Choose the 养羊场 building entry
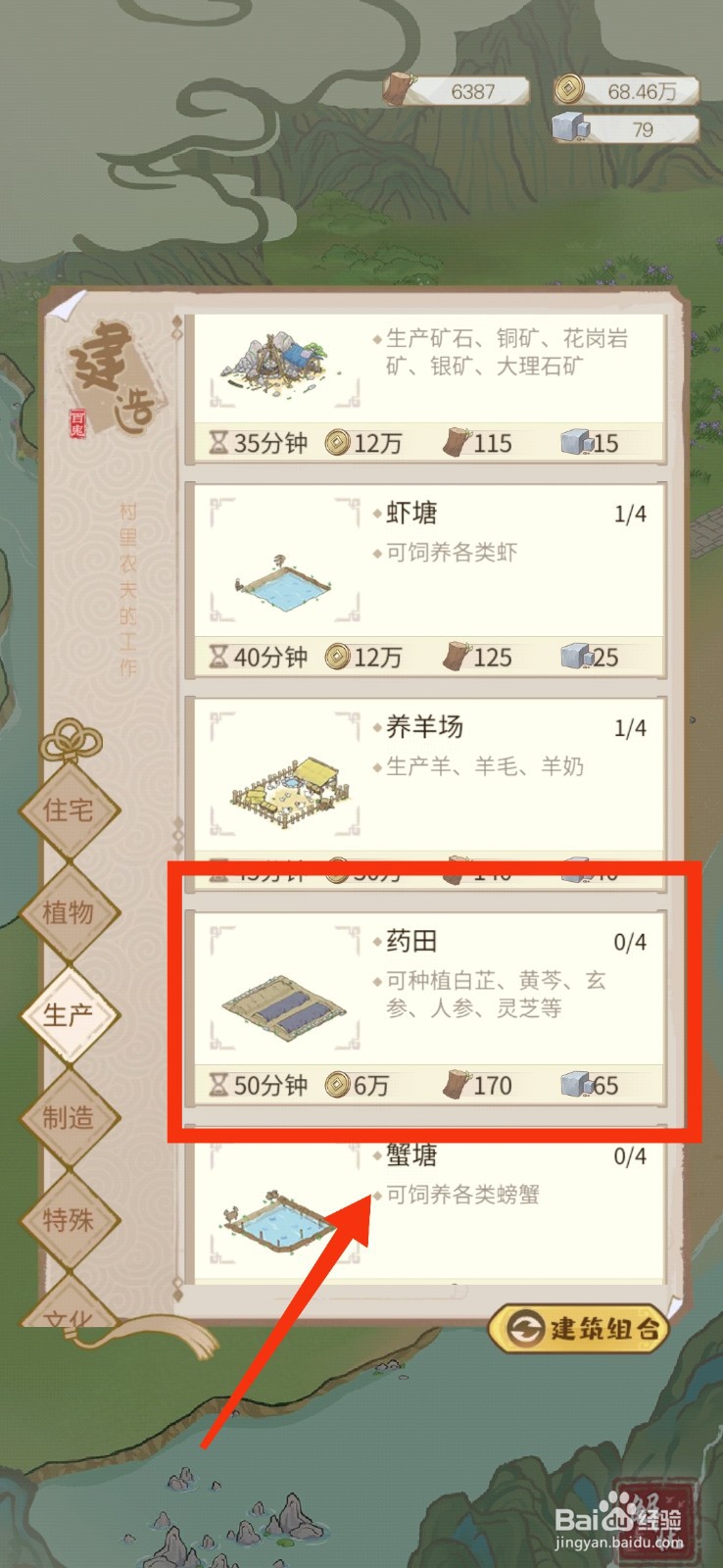723x1568 pixels. pos(425,794)
